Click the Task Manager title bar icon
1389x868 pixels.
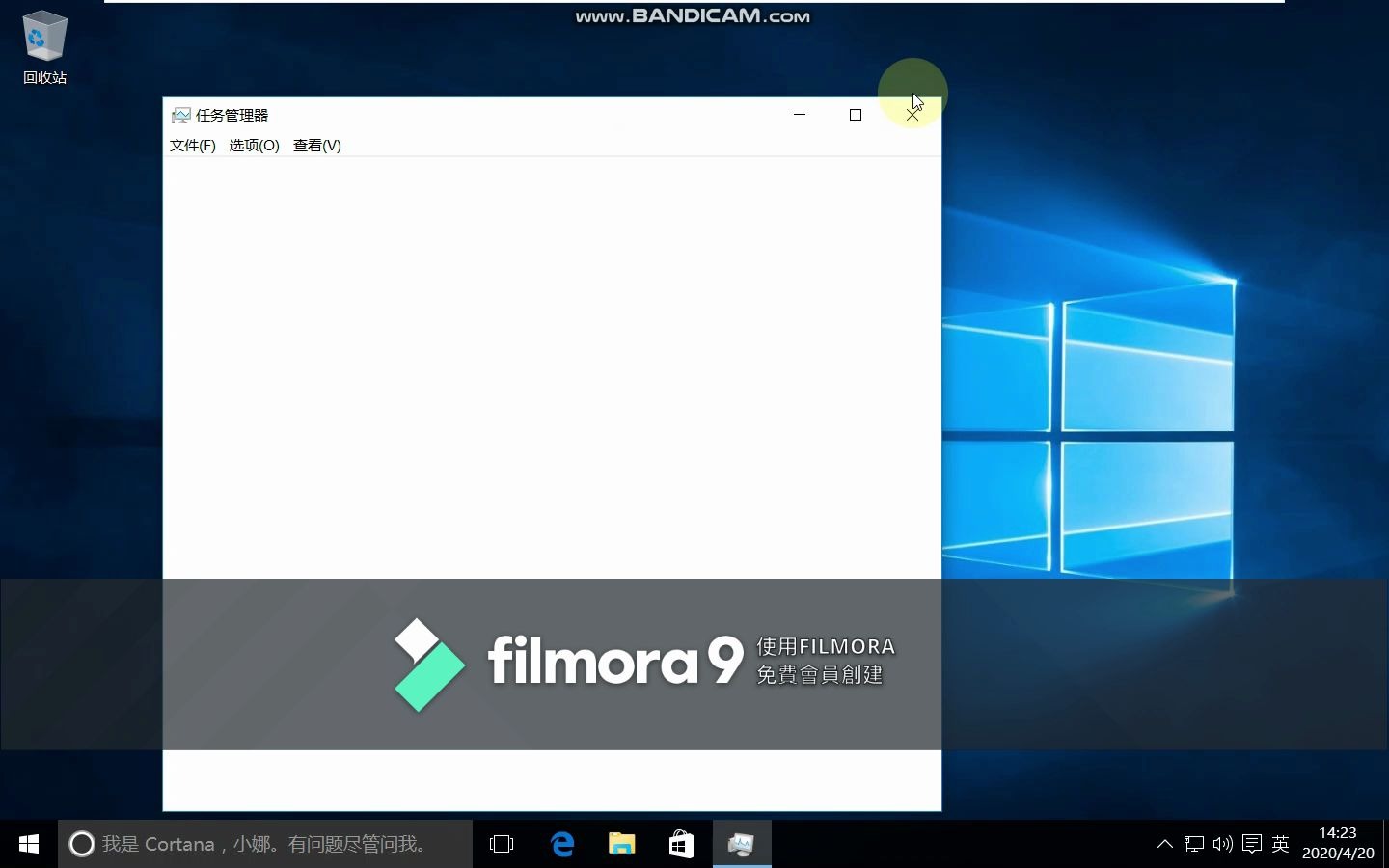[180, 115]
